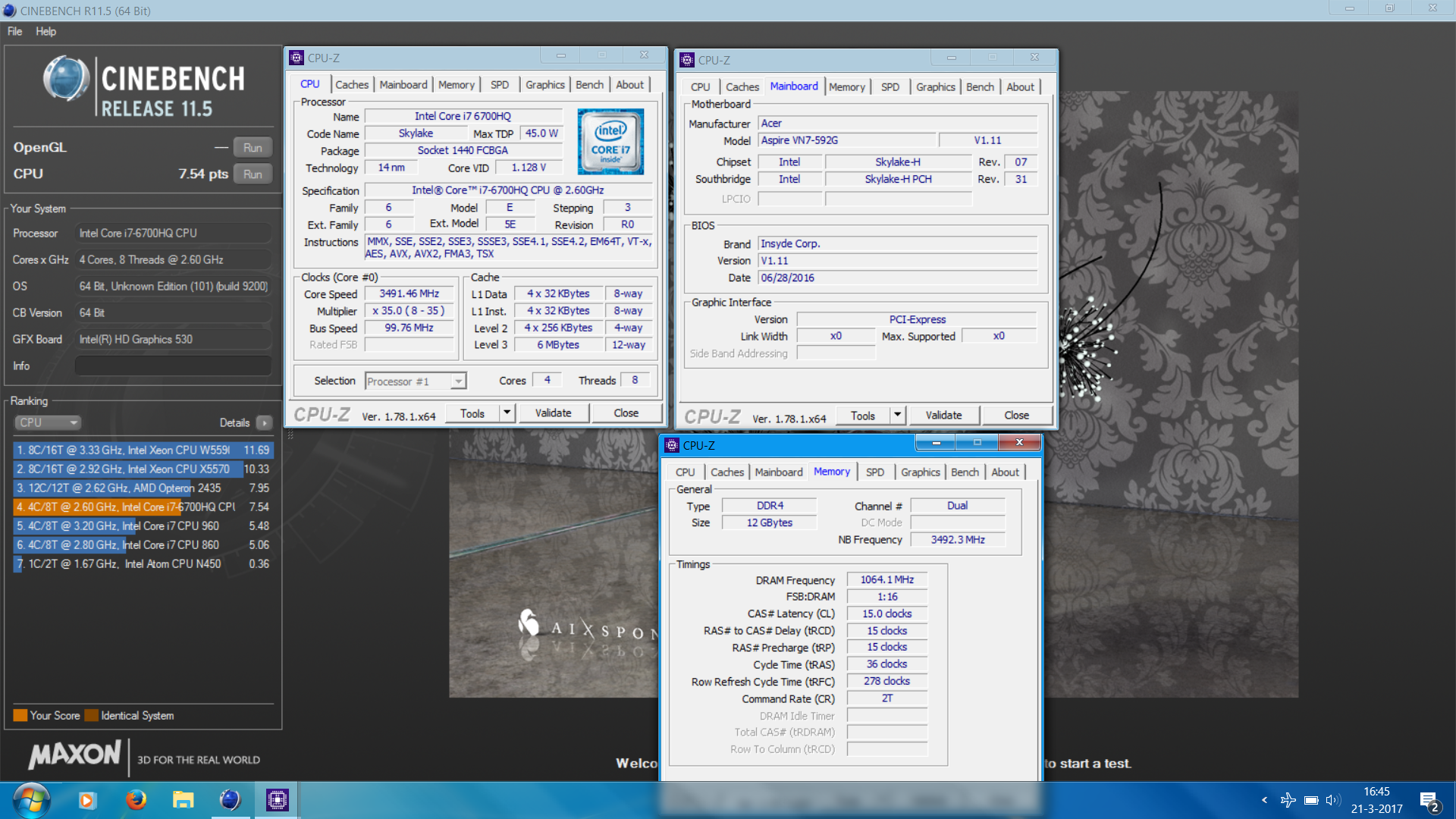Open Tools dropdown arrow in CPU tab window
This screenshot has width=1456, height=819.
pos(507,413)
